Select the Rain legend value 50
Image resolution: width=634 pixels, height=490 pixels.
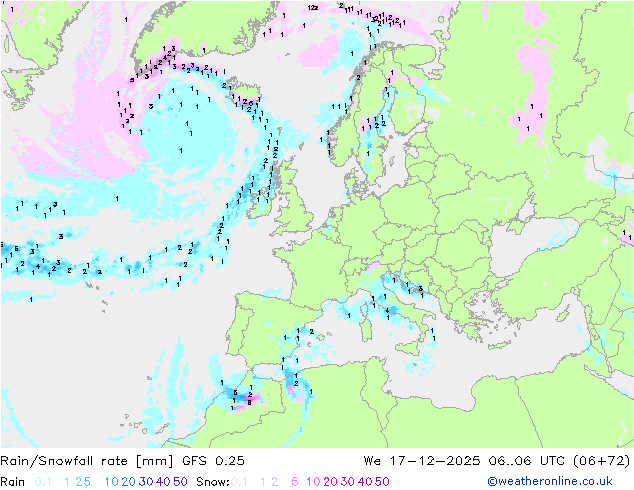[180, 482]
